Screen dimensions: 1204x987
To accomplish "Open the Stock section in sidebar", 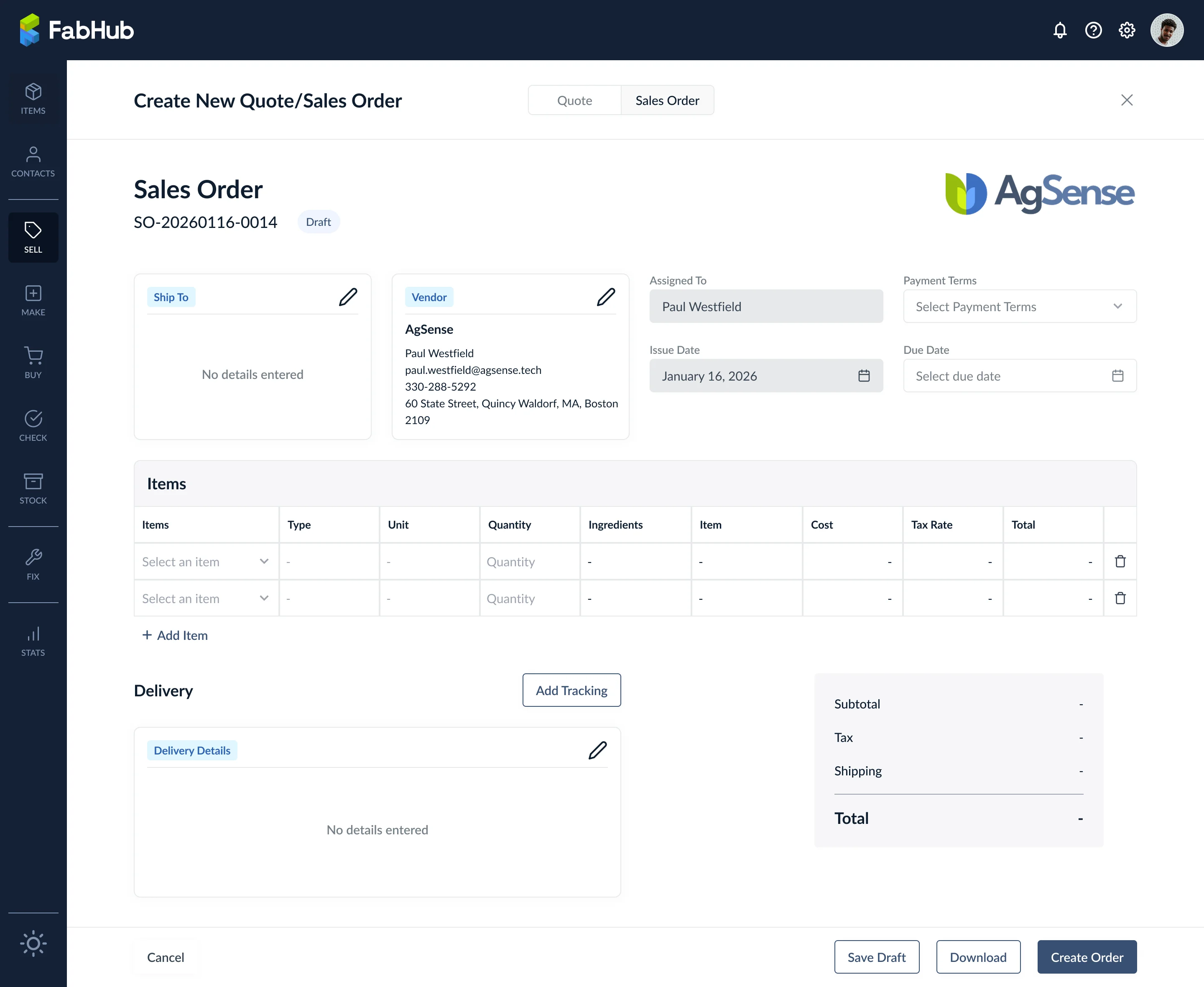I will pyautogui.click(x=33, y=489).
